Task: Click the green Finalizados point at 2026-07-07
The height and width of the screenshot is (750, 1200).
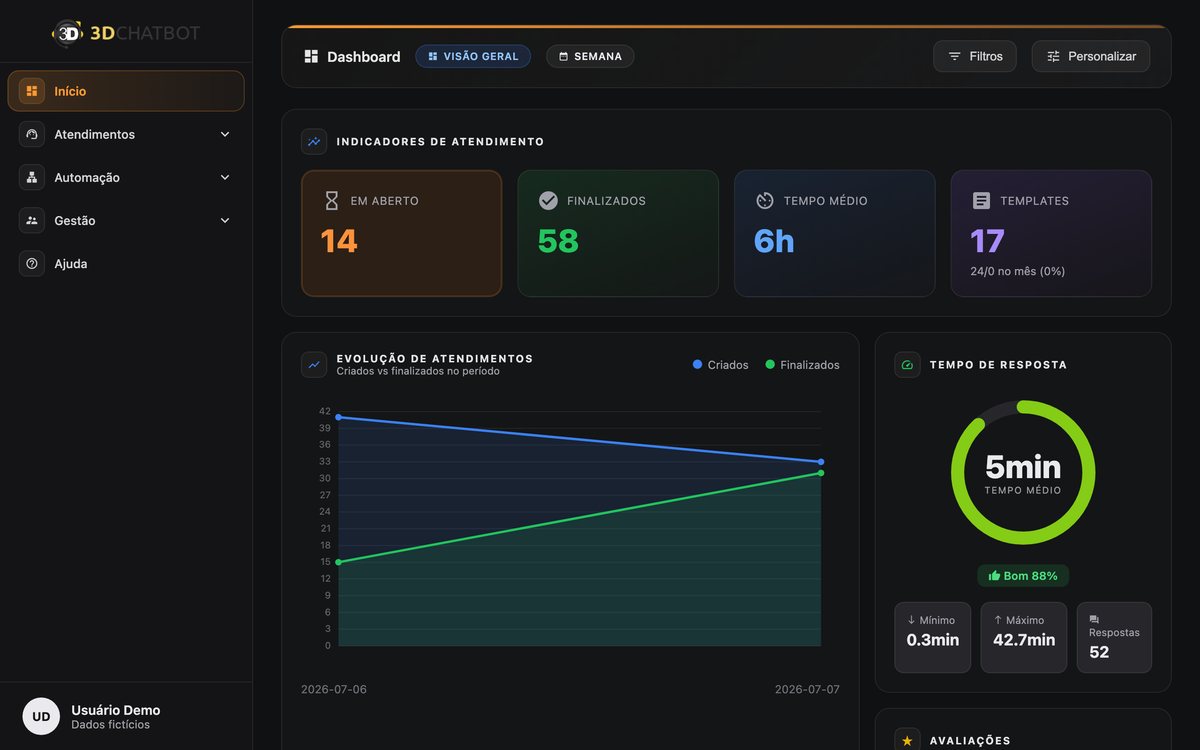Action: 821,473
